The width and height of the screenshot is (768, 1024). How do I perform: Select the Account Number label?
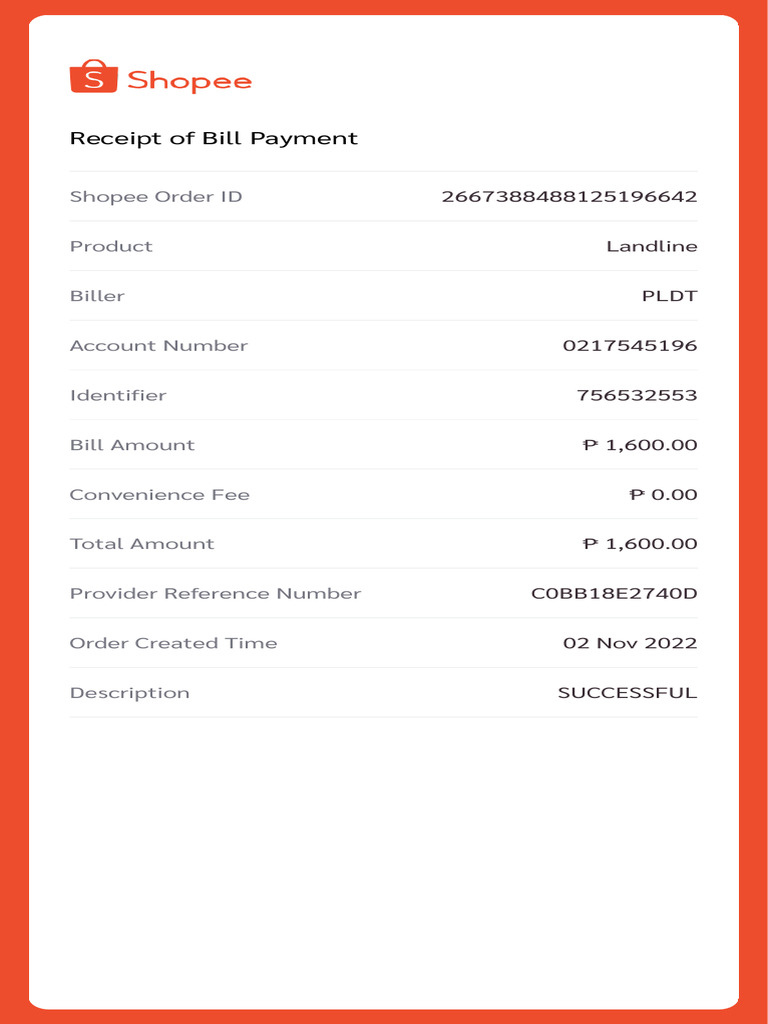[x=159, y=345]
